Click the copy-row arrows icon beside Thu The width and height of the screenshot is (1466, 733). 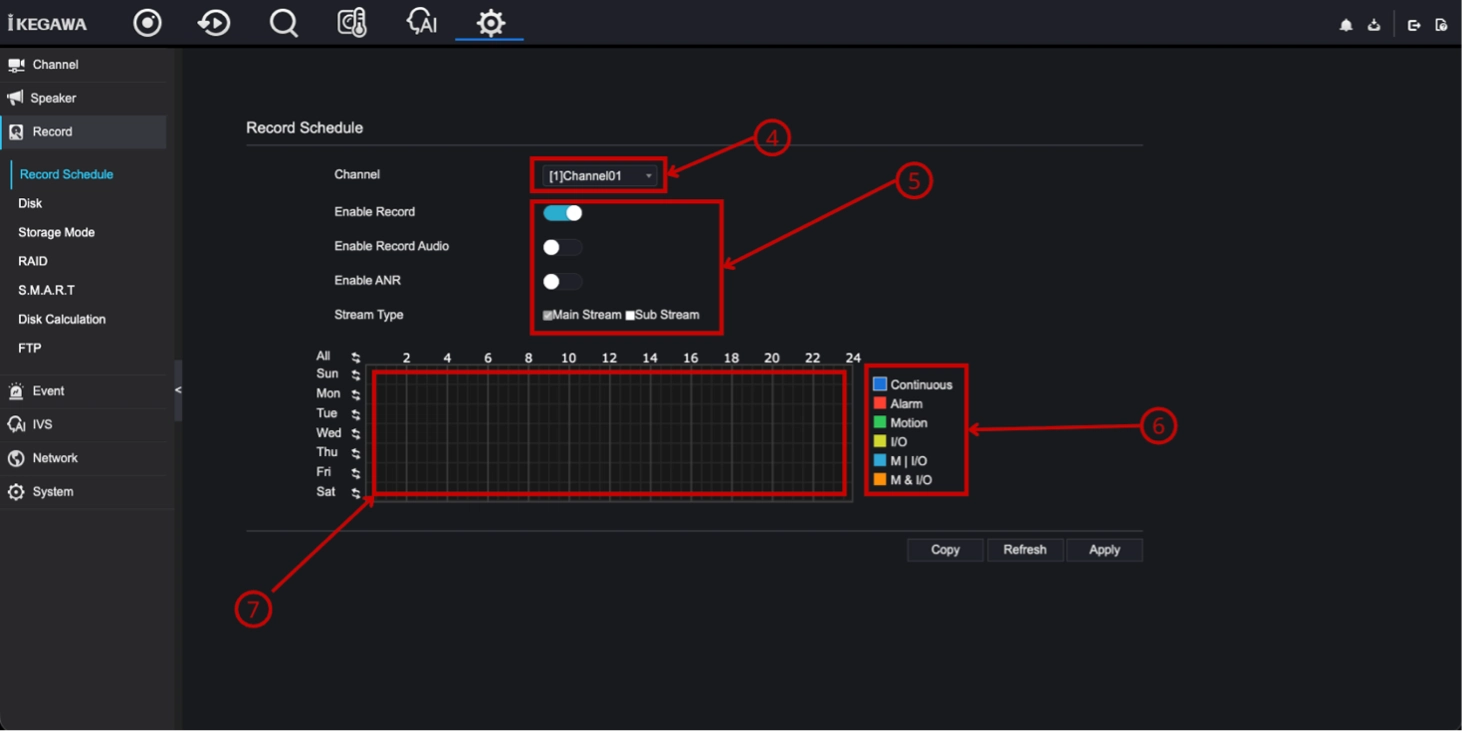point(357,455)
